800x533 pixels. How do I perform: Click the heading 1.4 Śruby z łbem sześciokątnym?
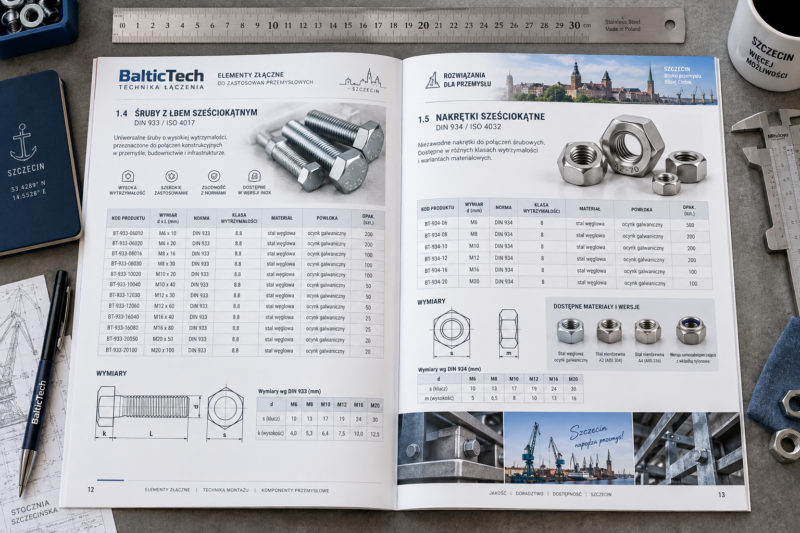186,113
